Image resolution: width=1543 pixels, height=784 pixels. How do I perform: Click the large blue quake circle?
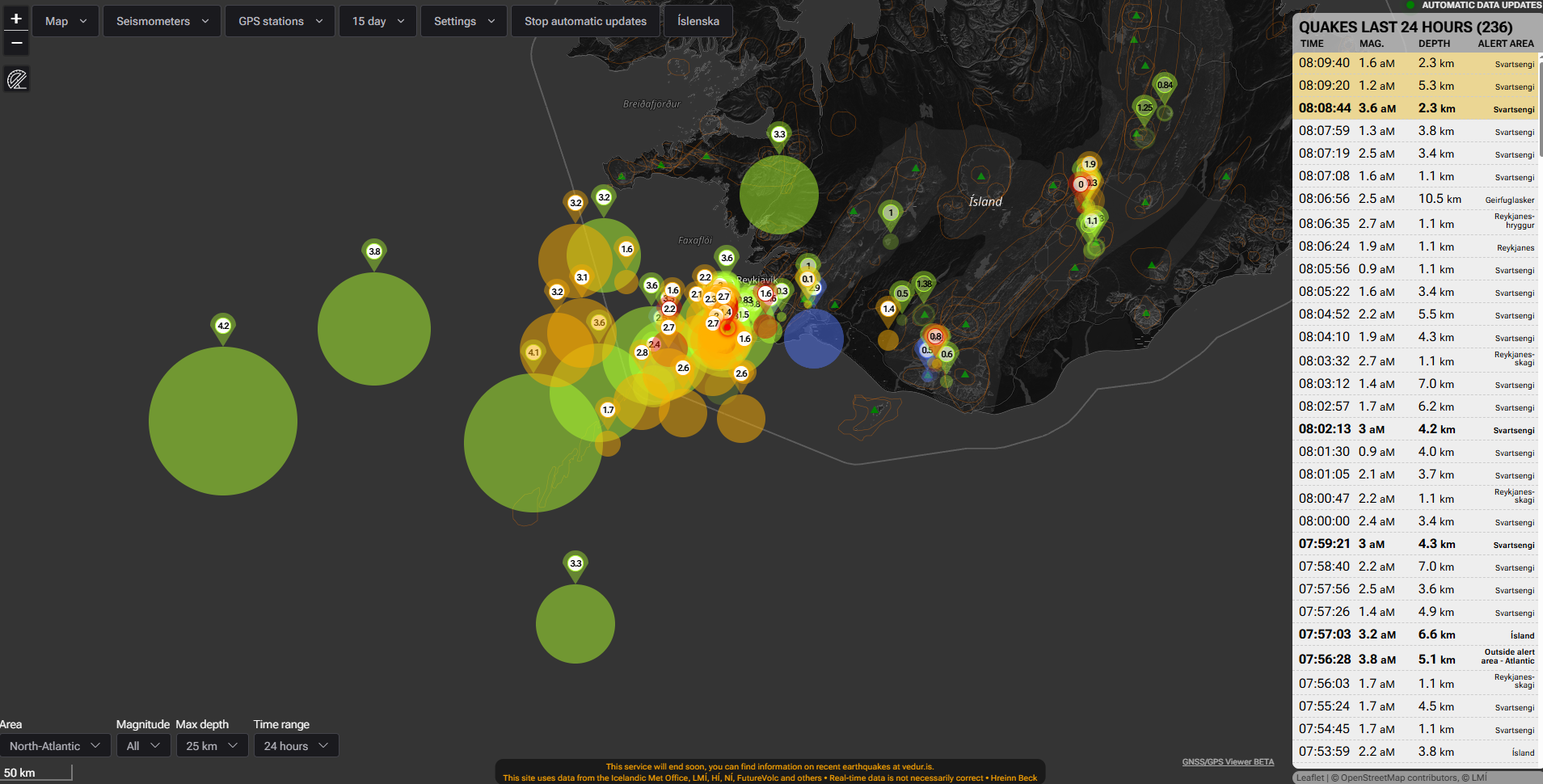point(813,338)
